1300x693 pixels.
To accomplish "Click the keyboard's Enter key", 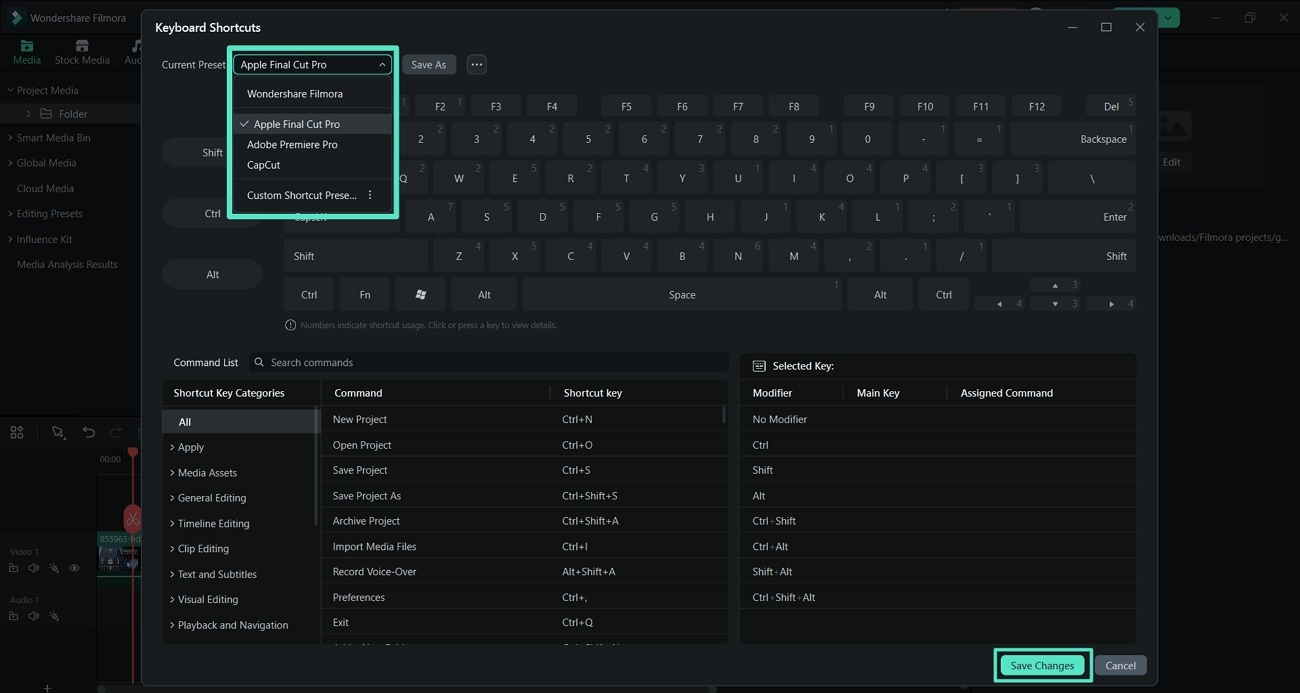I will (1078, 217).
